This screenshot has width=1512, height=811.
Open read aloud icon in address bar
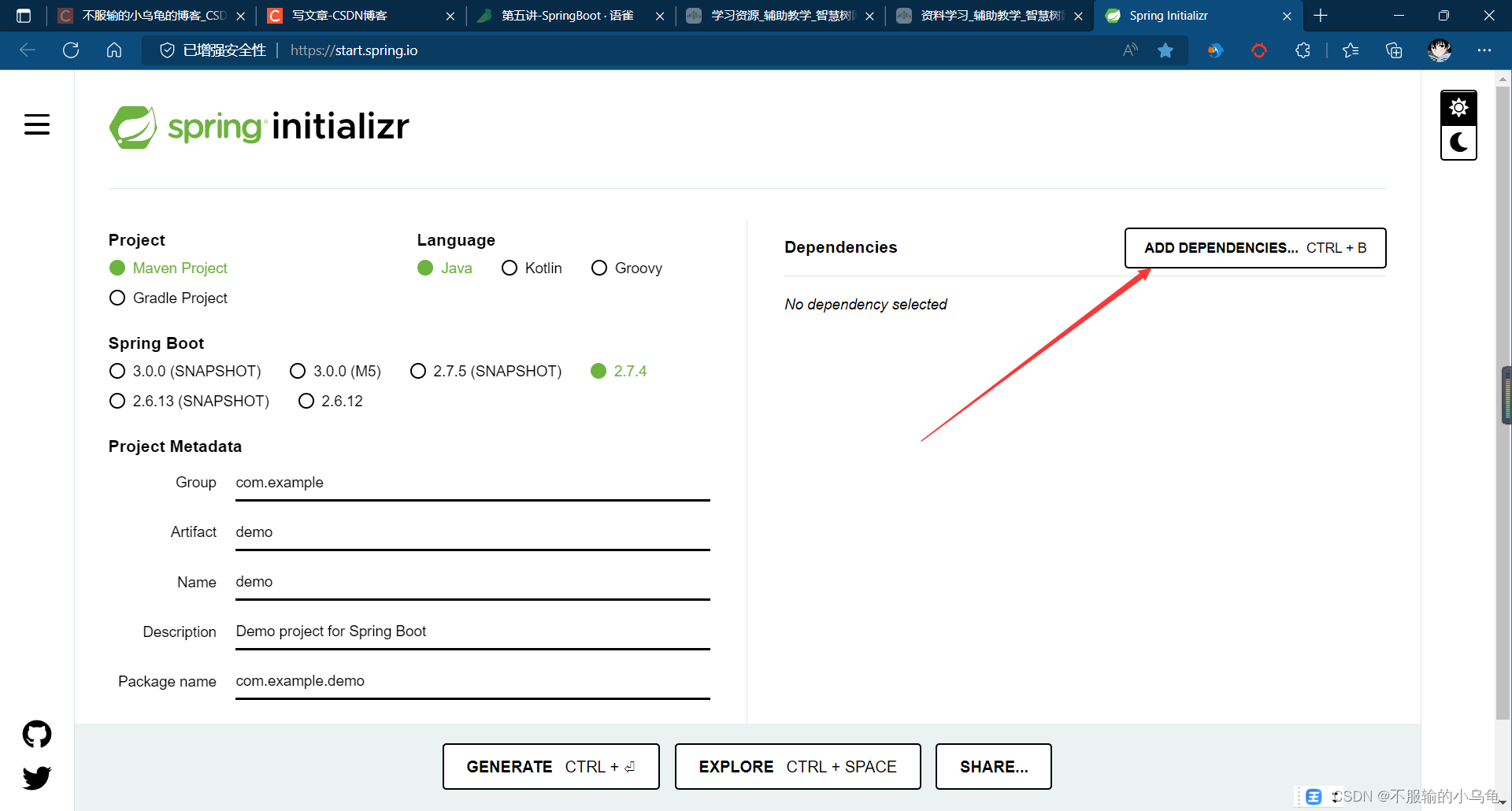1131,50
